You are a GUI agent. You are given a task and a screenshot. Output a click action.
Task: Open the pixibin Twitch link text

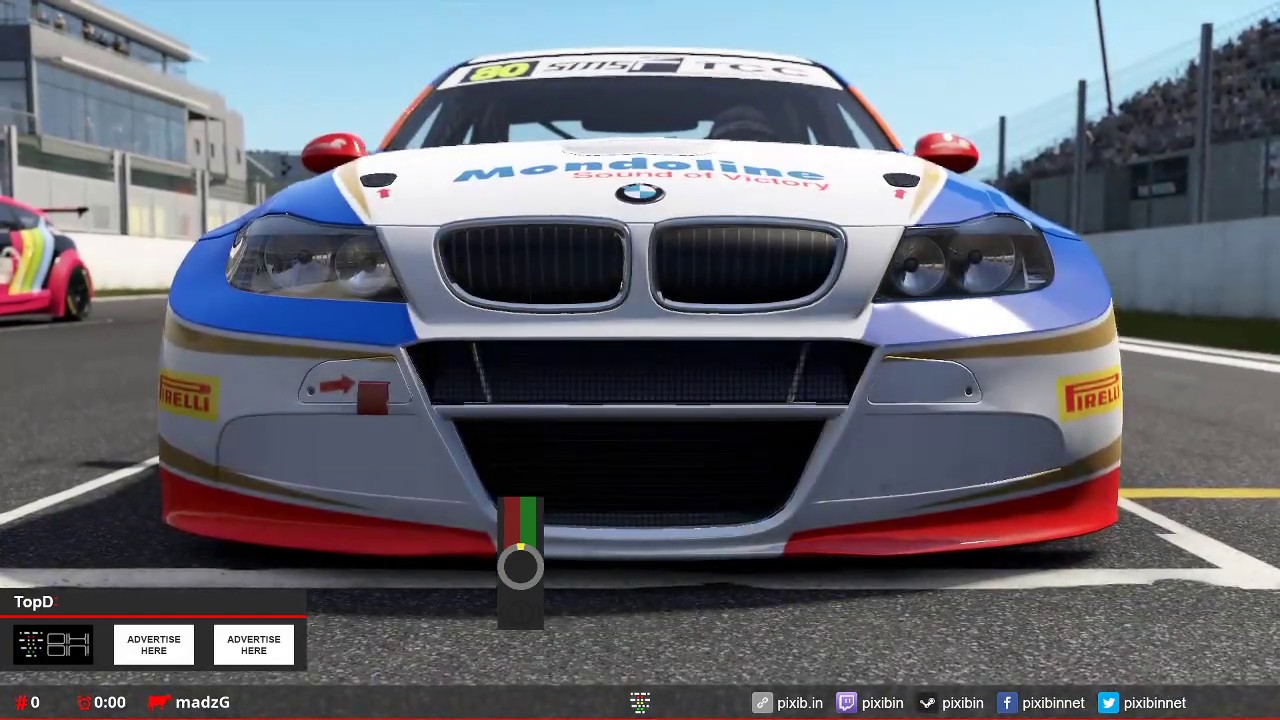883,703
